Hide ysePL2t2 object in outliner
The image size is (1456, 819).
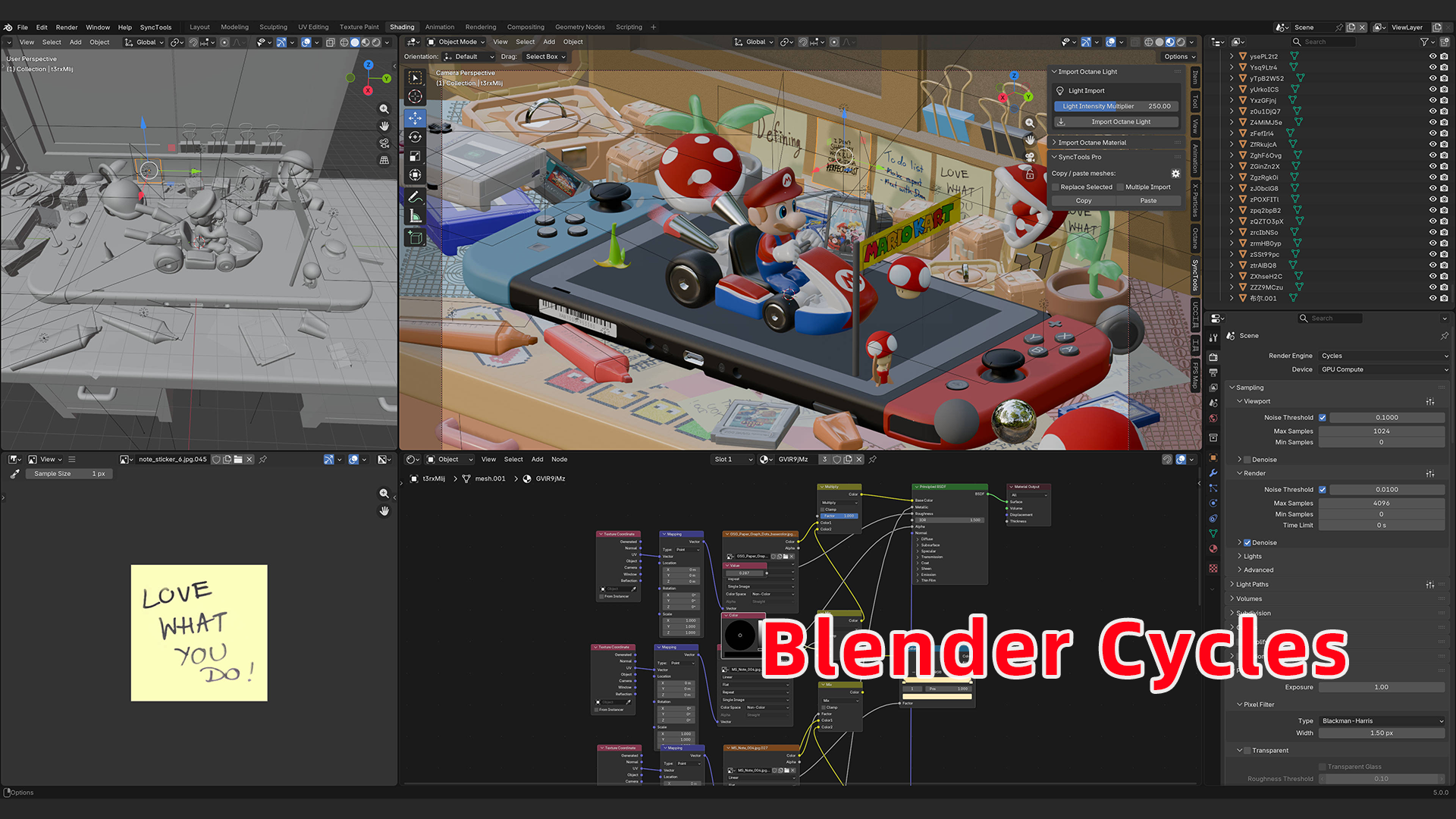pos(1432,56)
